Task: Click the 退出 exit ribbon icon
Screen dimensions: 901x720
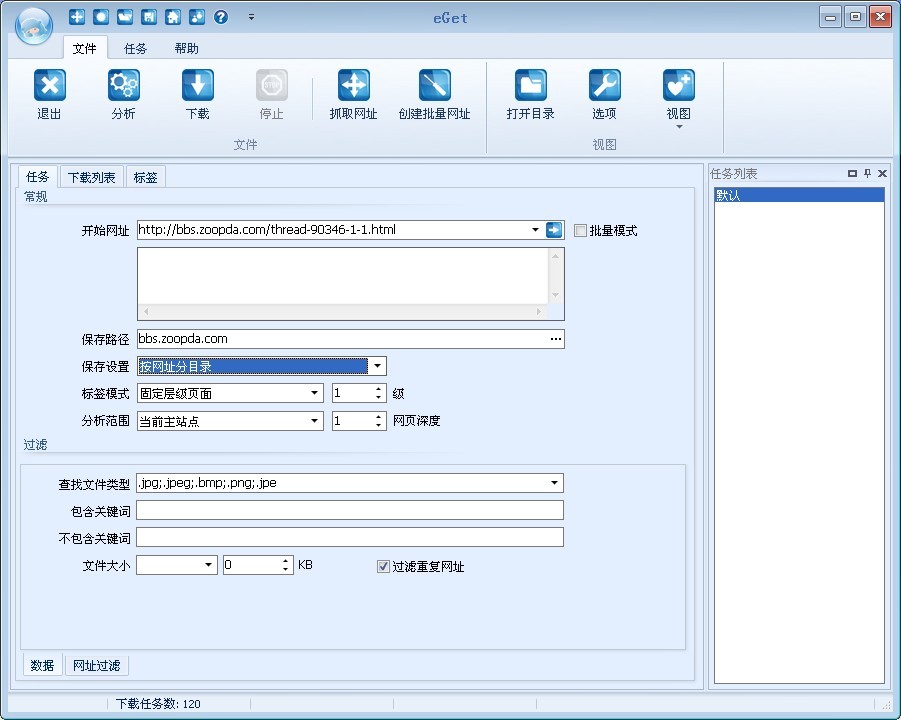Action: 49,85
